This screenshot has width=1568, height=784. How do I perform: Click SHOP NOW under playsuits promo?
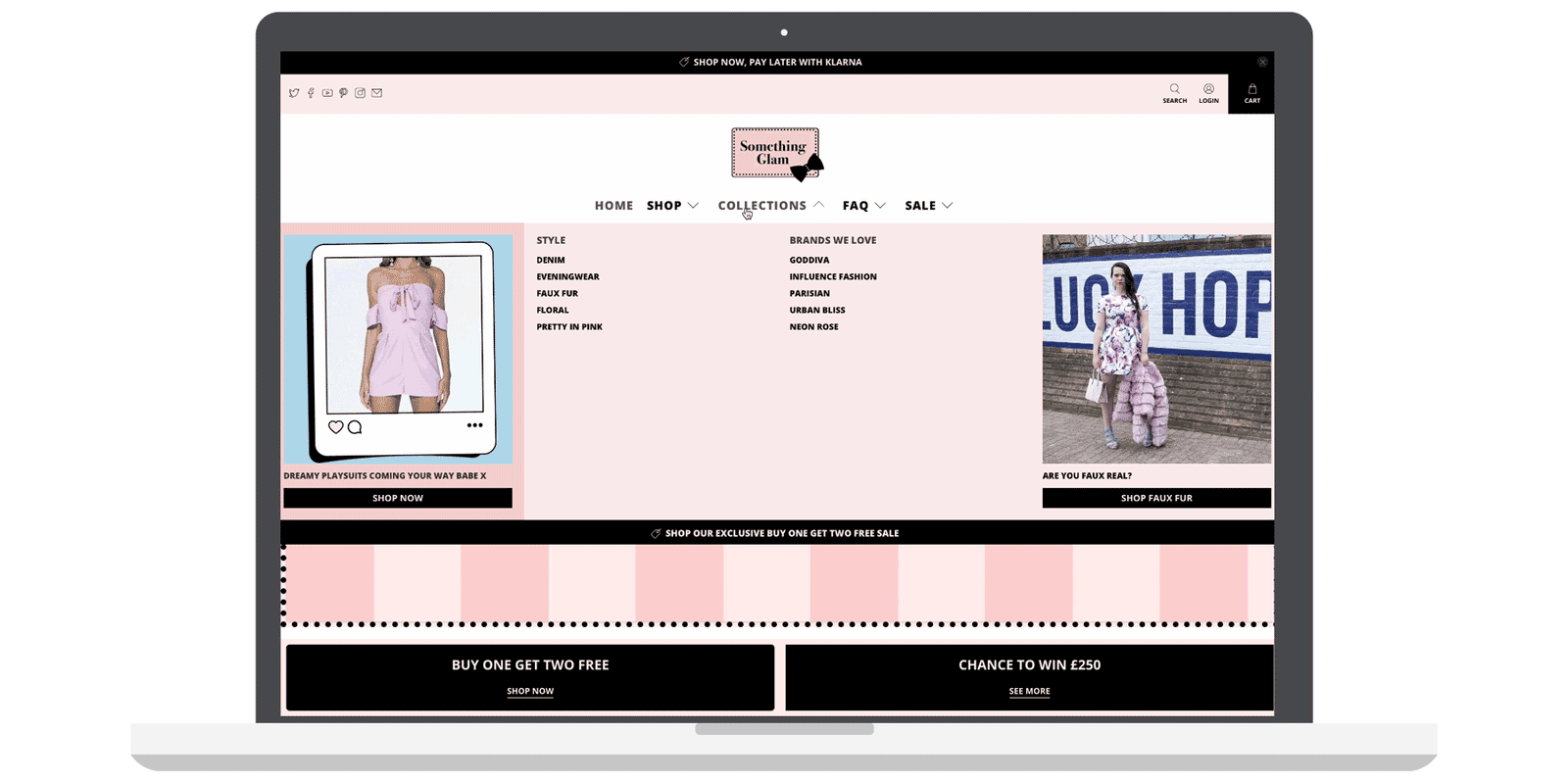[x=398, y=498]
